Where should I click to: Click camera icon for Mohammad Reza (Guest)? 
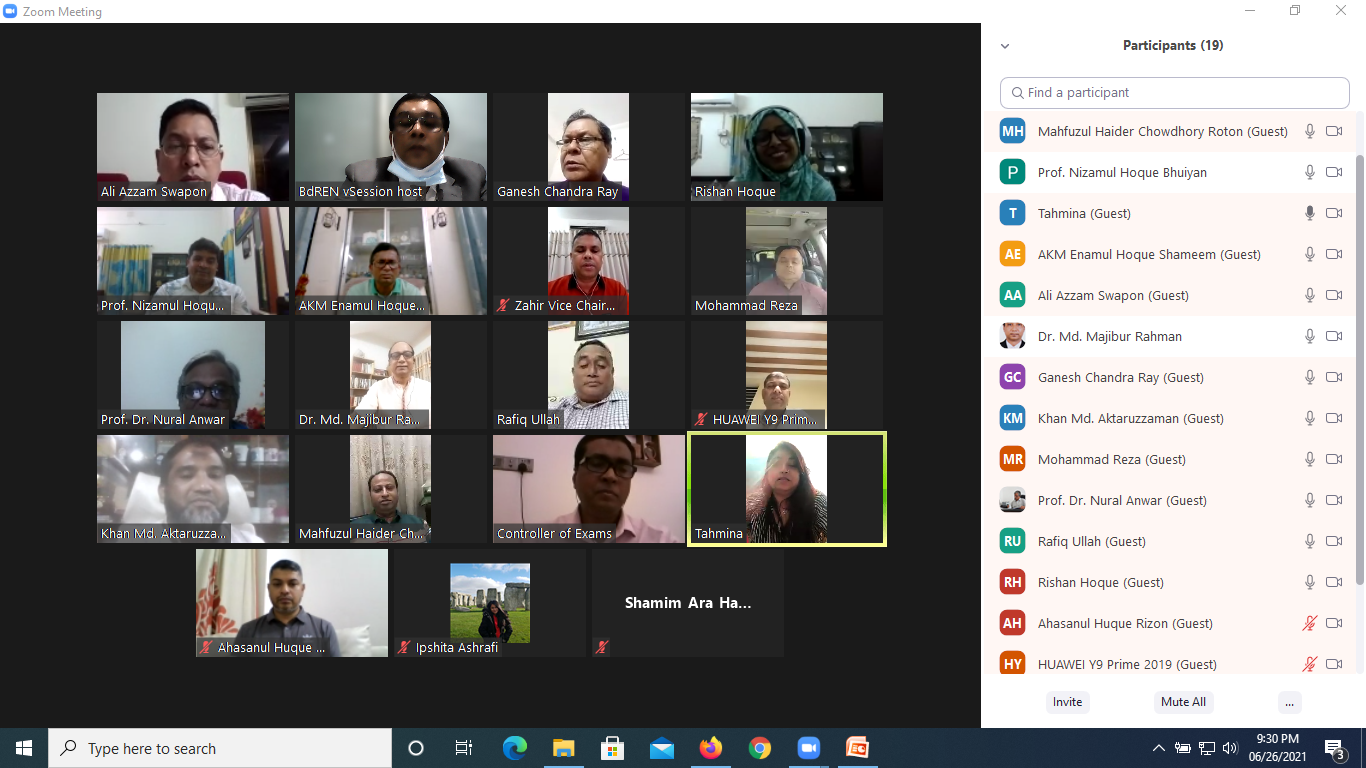coord(1334,459)
